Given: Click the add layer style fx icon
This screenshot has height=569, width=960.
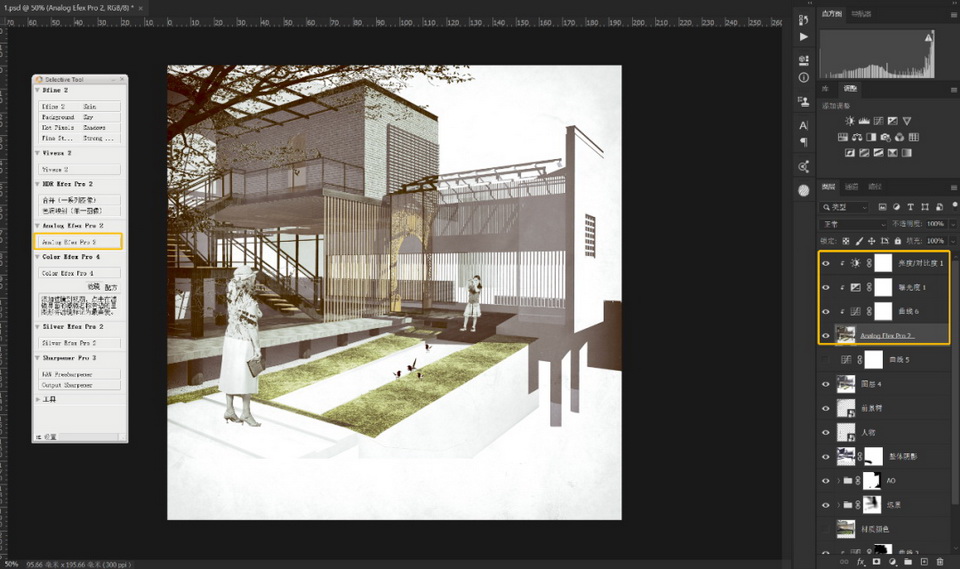Looking at the screenshot, I should pyautogui.click(x=860, y=562).
